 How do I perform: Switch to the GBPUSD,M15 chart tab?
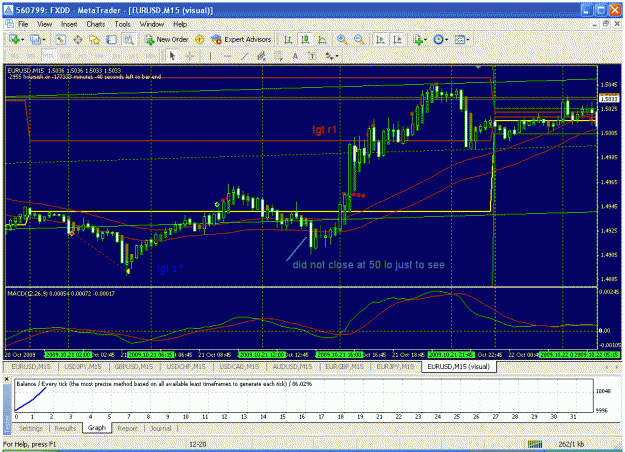tap(134, 366)
